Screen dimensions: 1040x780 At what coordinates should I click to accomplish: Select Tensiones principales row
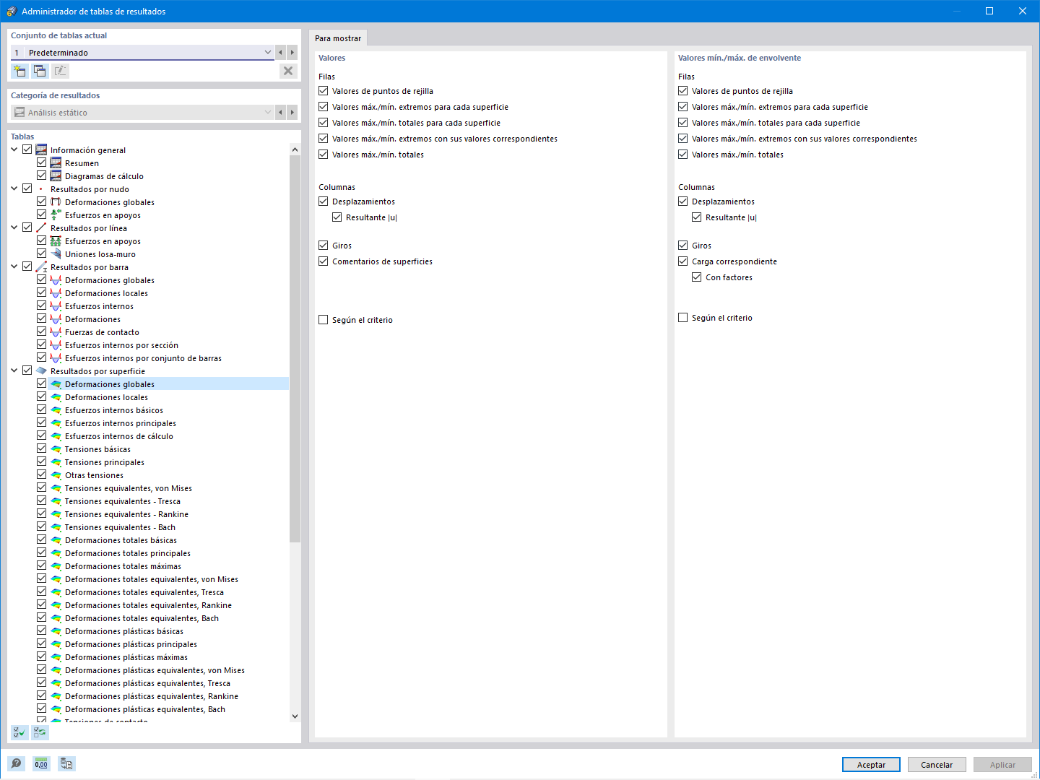[104, 462]
